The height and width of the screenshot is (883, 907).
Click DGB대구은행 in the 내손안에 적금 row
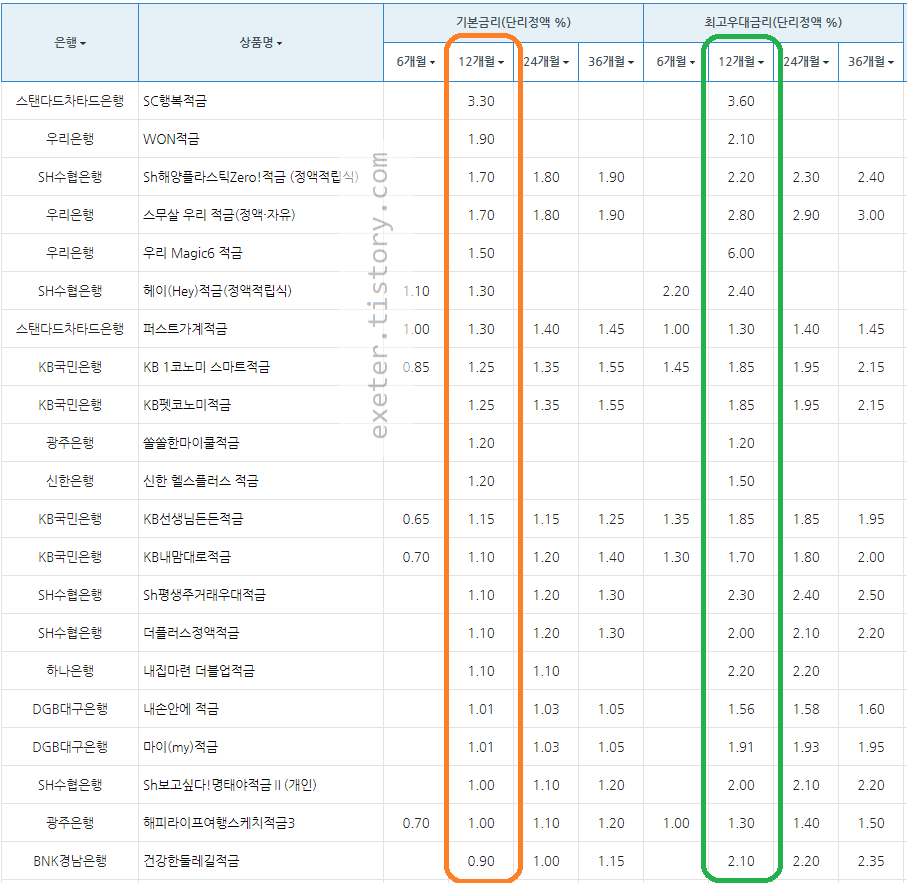pos(70,709)
